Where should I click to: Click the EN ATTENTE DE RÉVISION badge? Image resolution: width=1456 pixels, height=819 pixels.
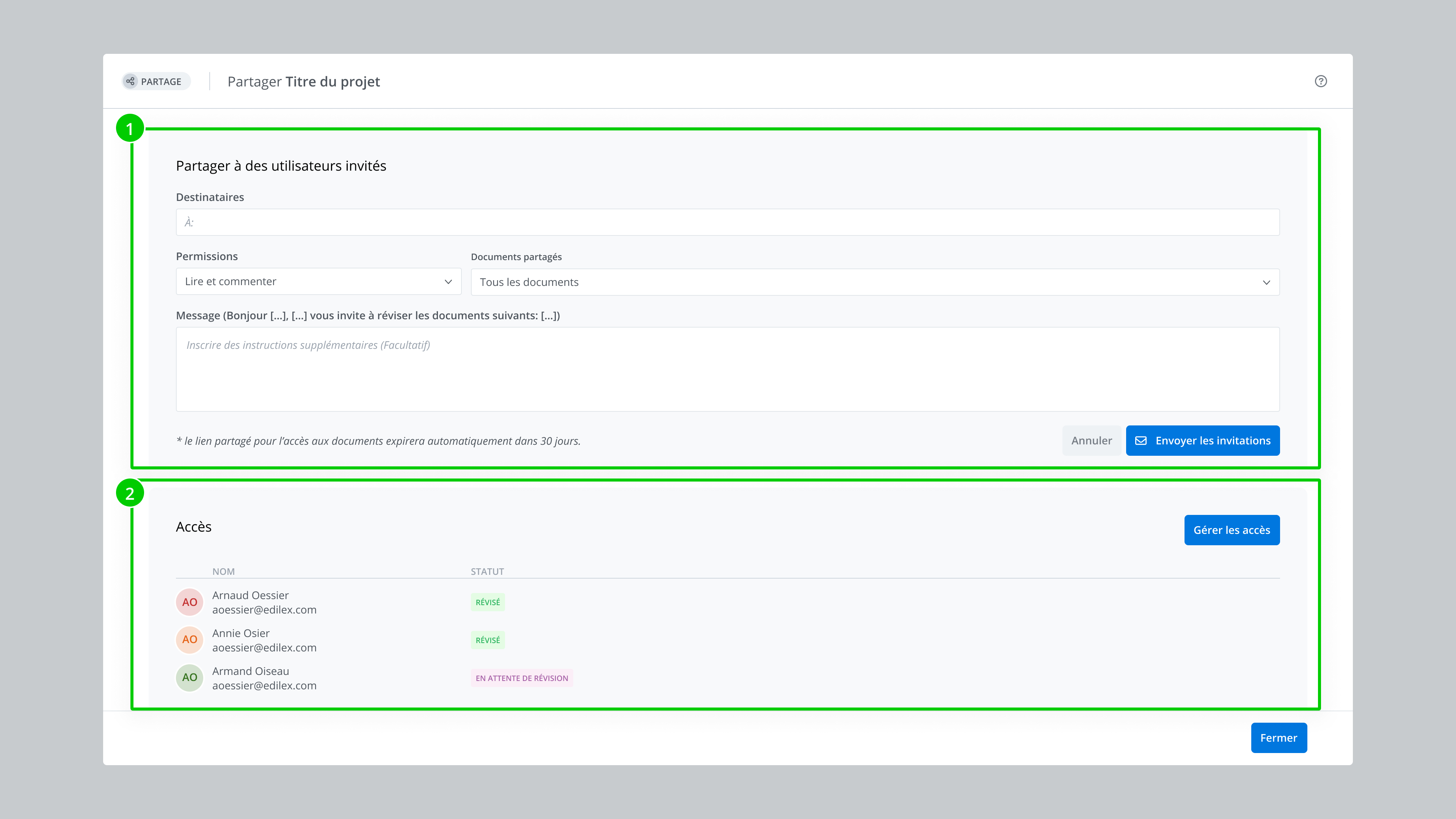(521, 678)
